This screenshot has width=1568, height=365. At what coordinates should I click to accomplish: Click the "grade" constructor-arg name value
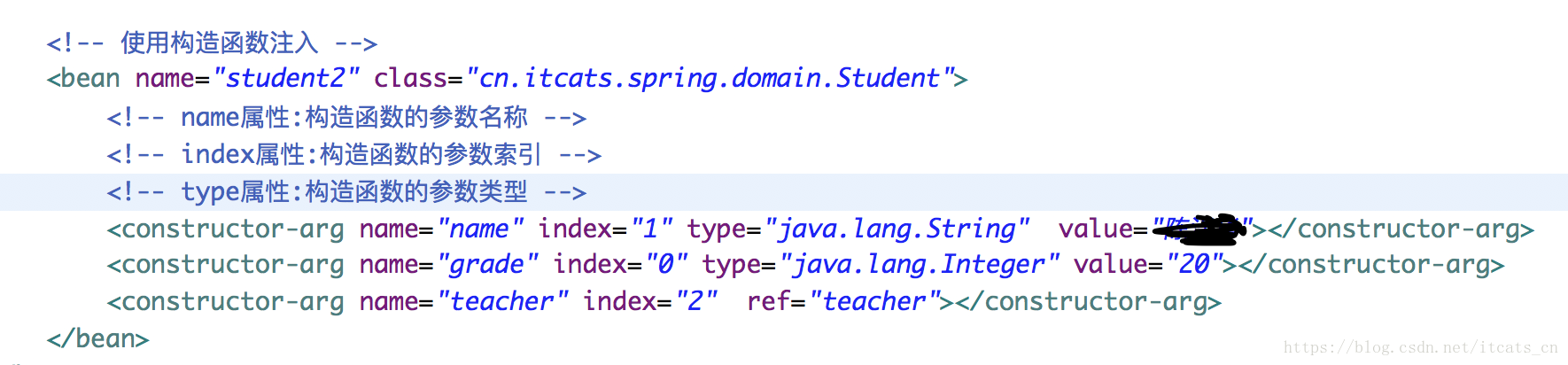[486, 265]
